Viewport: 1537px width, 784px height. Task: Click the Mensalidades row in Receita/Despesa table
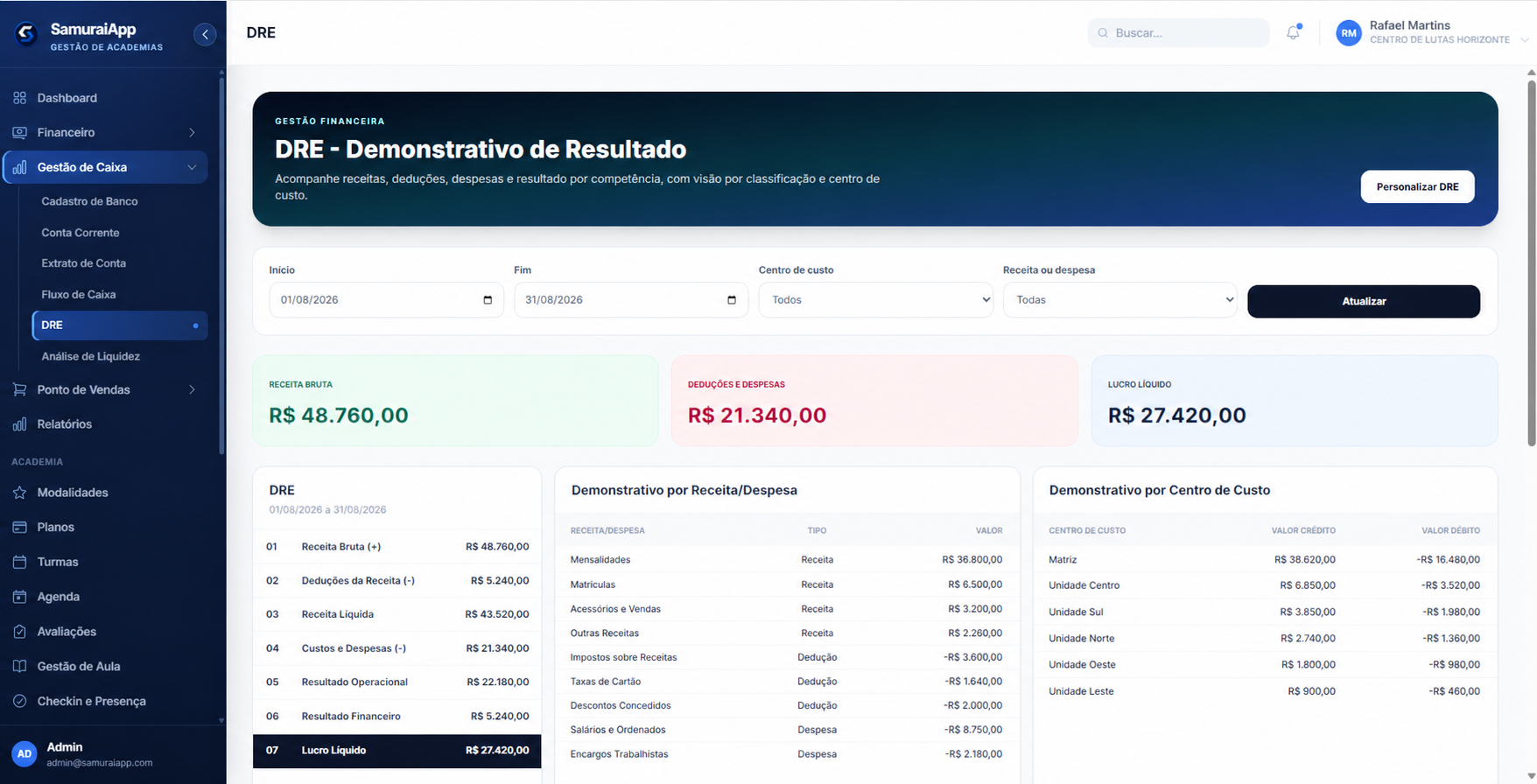[x=786, y=560]
